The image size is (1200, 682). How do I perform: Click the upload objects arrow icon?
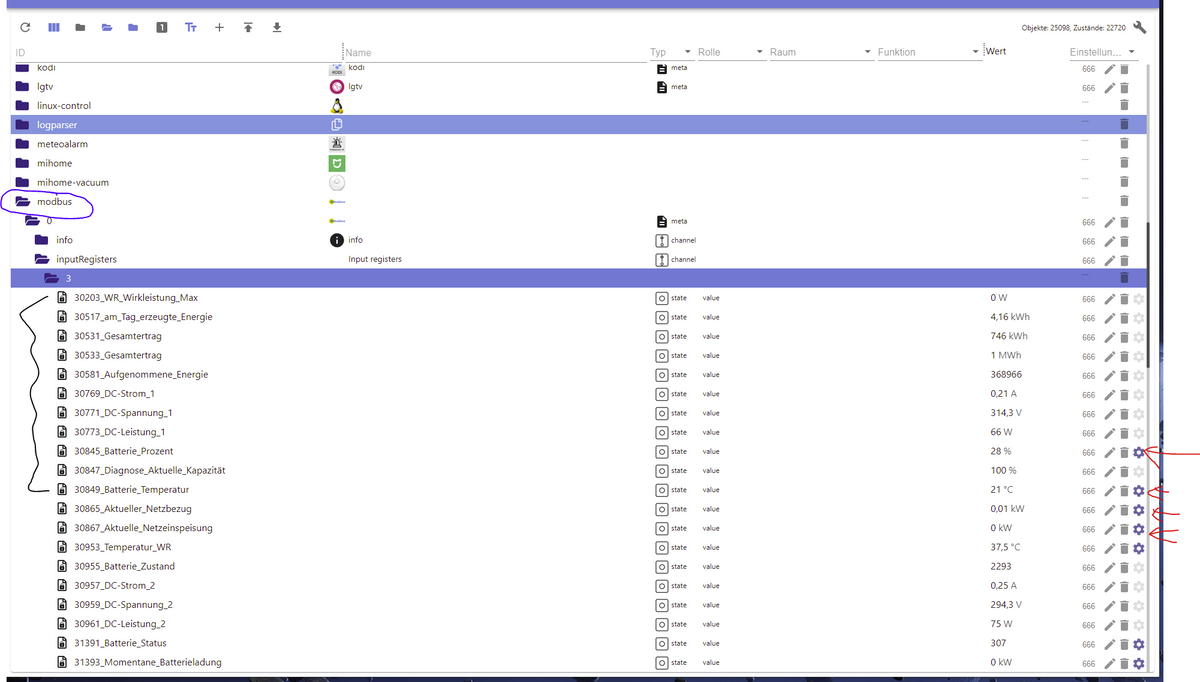click(x=248, y=27)
